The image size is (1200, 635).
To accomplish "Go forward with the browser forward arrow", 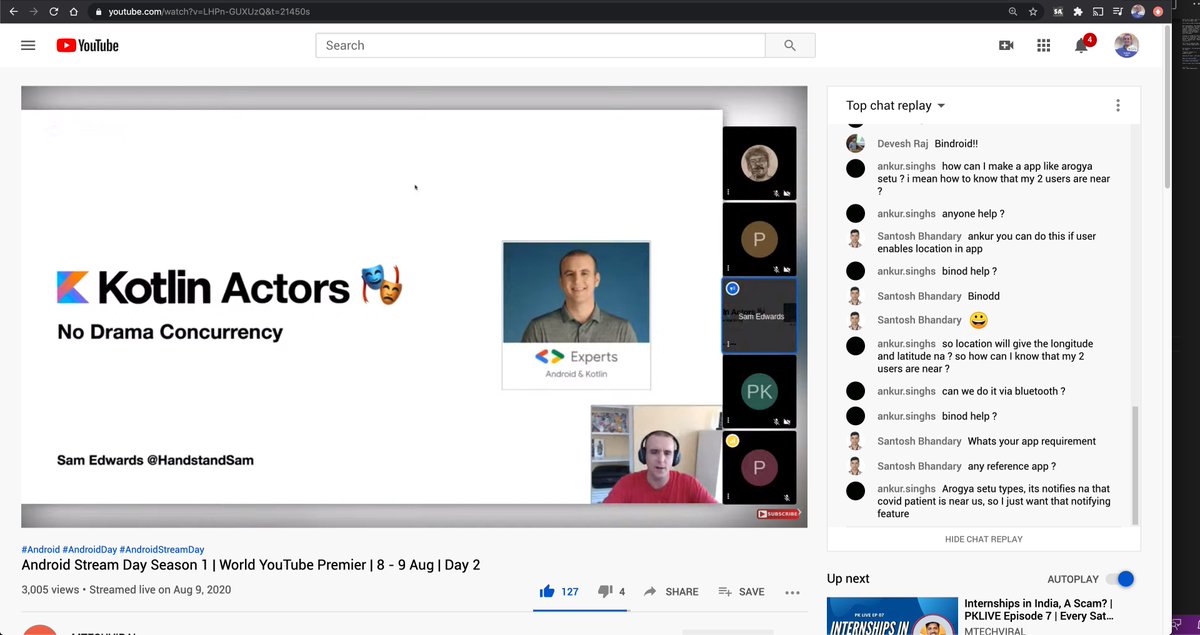I will (33, 12).
